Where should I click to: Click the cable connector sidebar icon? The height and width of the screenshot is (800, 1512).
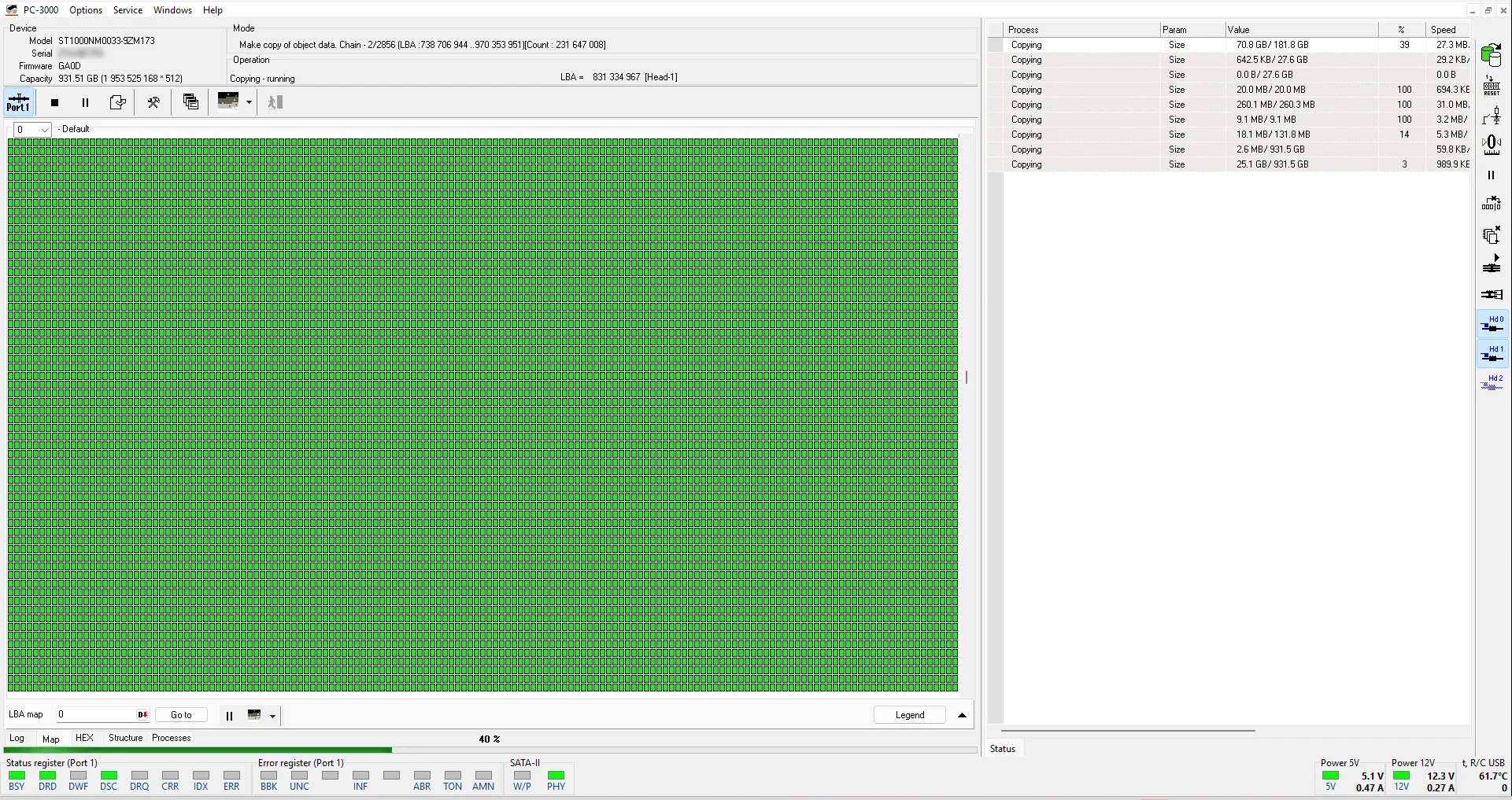[x=1492, y=294]
